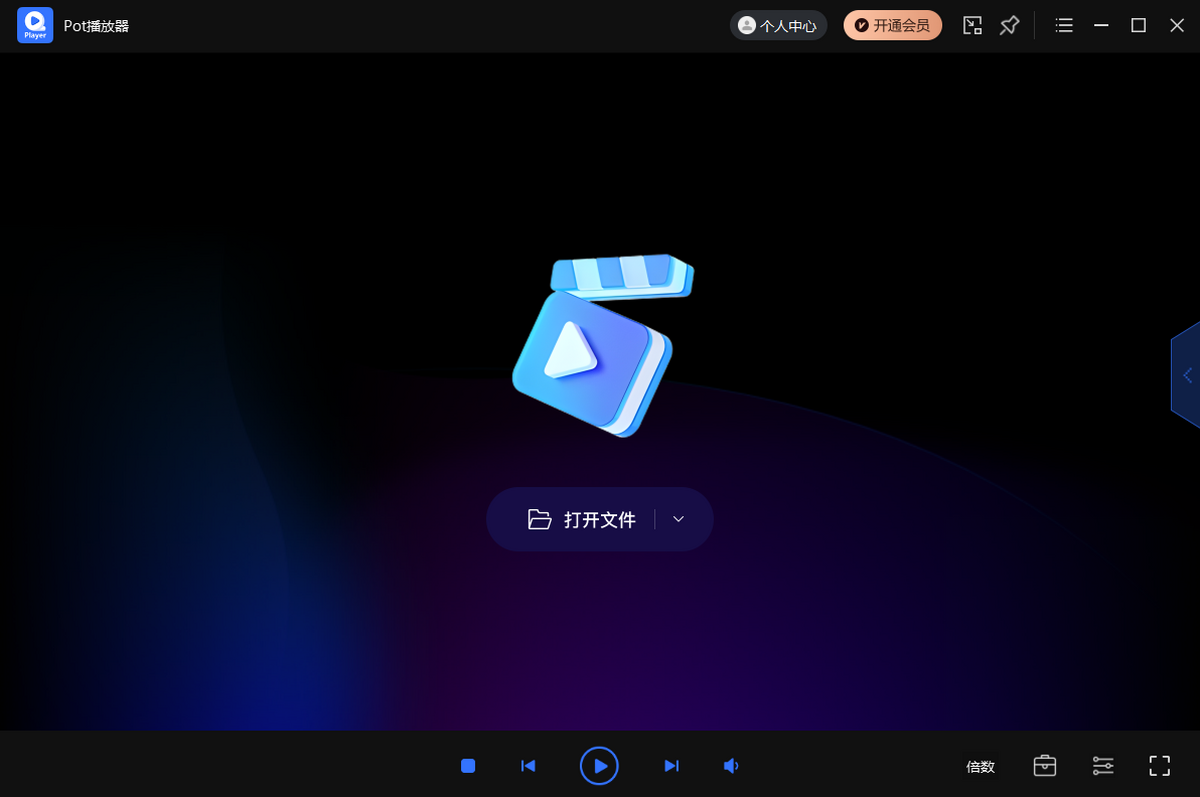
Task: Click the 打开文件 open file button
Action: coord(582,519)
